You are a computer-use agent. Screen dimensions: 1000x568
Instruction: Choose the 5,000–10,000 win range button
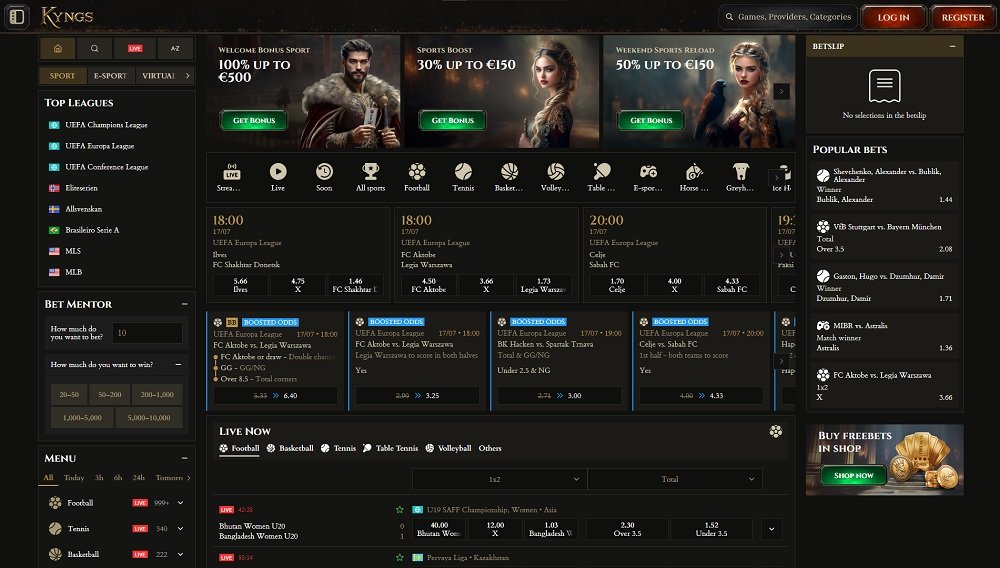point(149,418)
